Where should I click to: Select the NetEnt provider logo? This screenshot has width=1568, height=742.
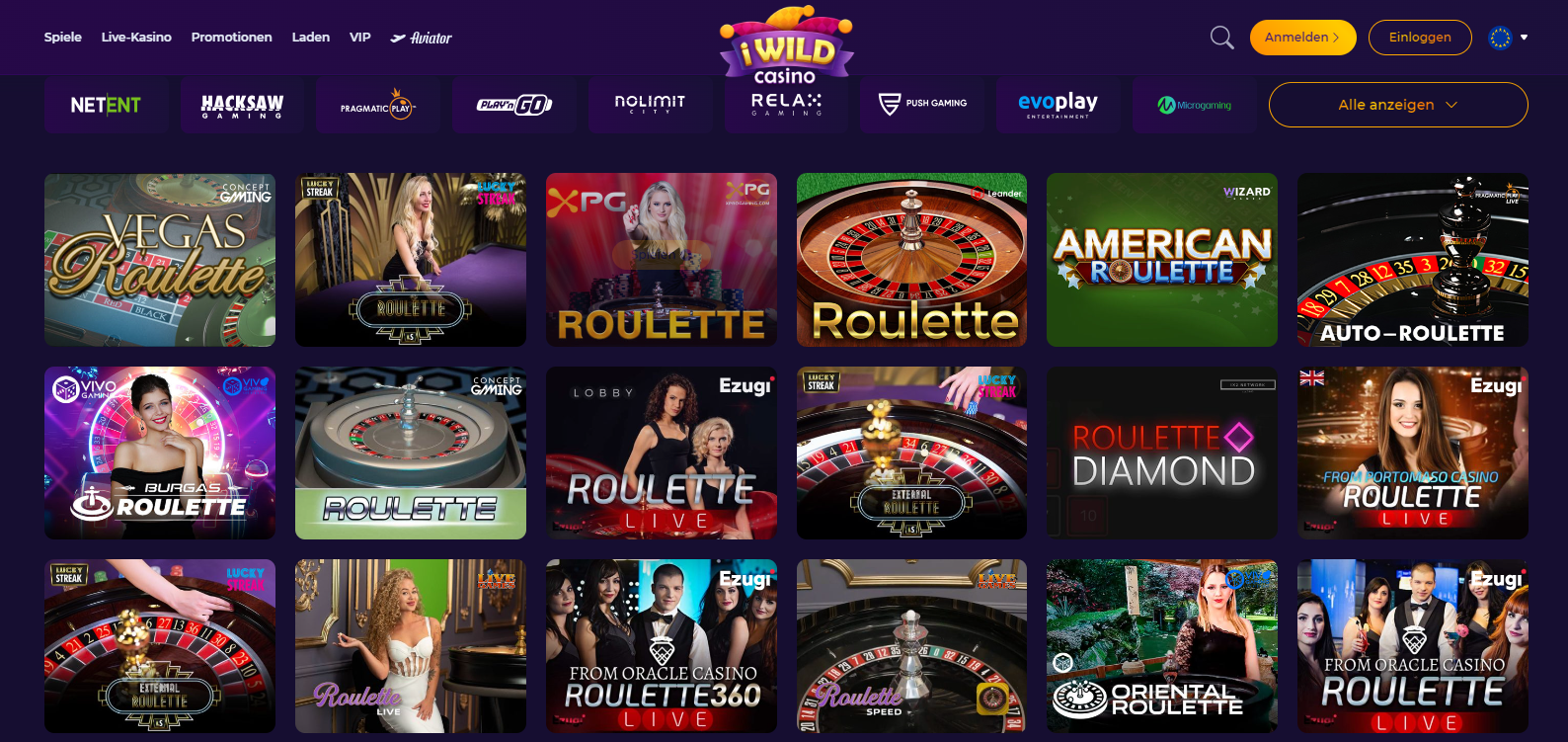(x=106, y=105)
